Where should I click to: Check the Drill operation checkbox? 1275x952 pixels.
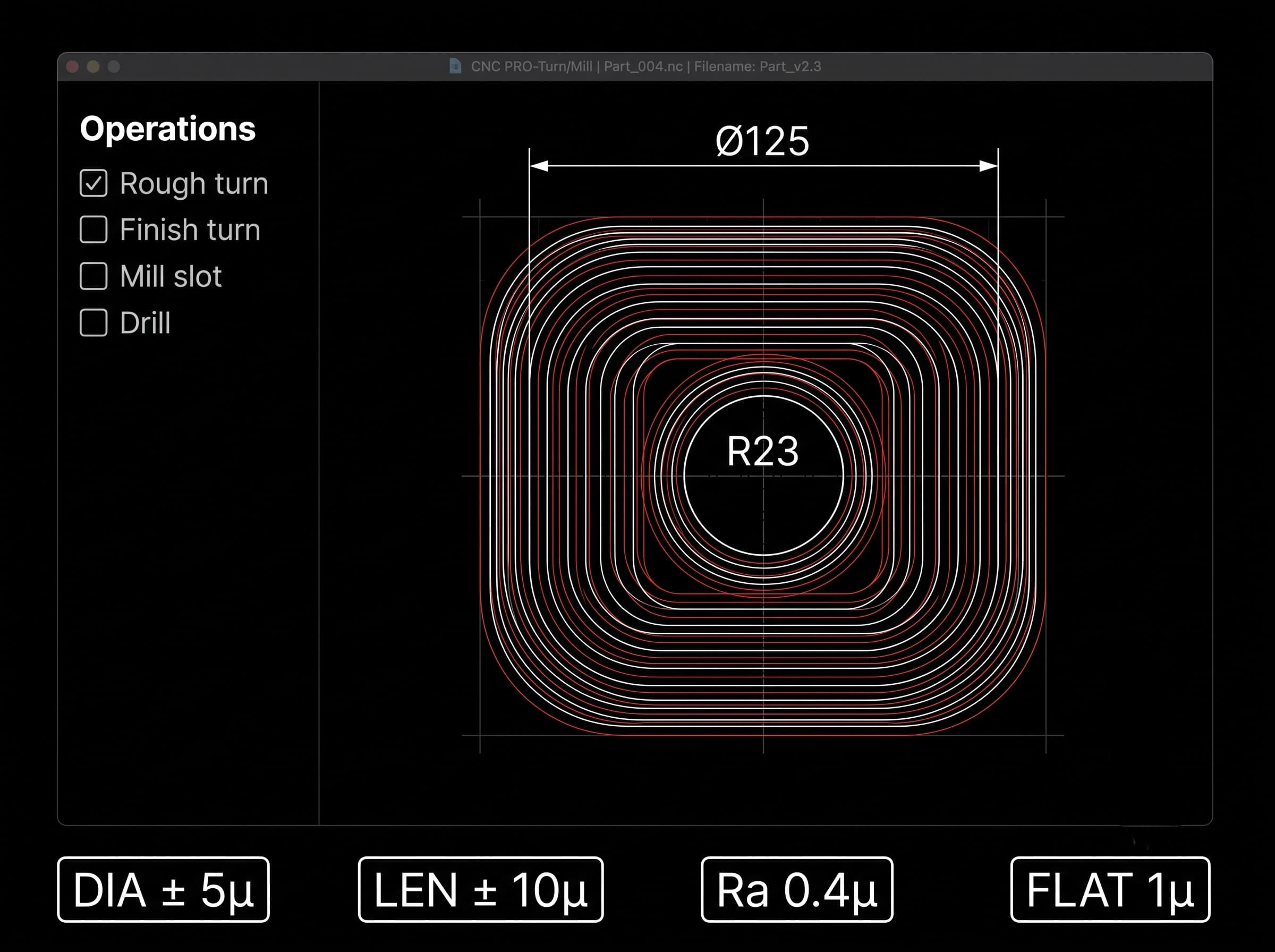(93, 322)
